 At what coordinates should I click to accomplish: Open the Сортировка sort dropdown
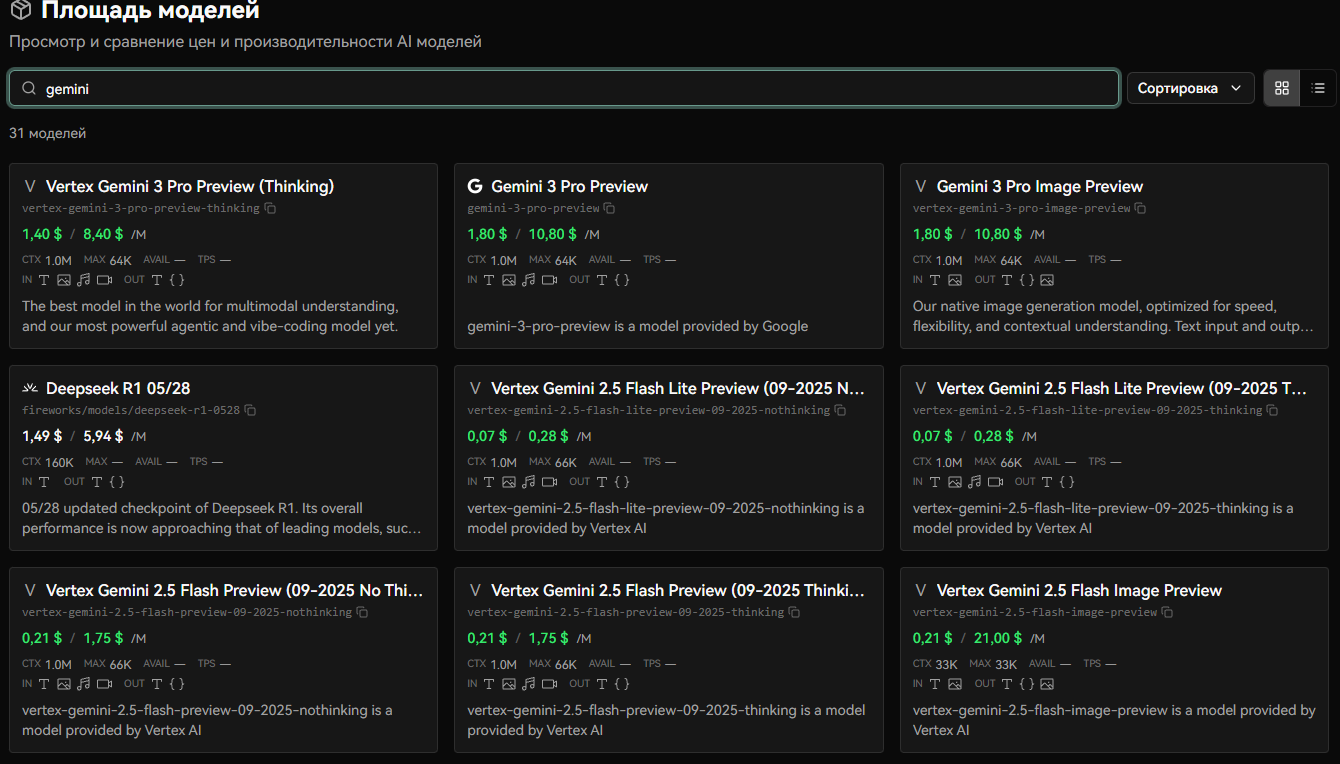pos(1190,88)
